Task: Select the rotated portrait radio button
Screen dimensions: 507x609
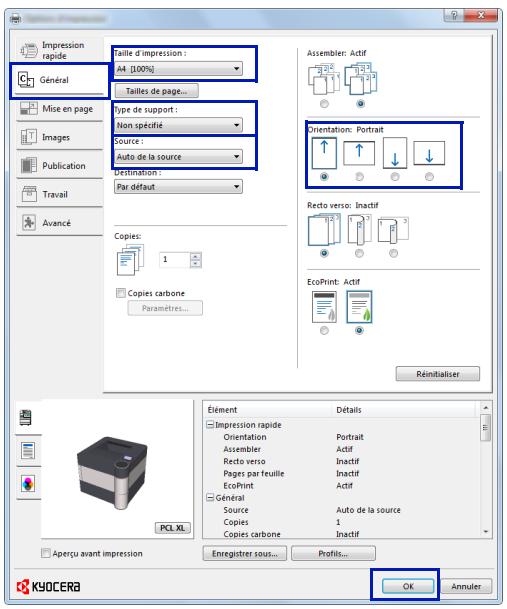Action: pyautogui.click(x=395, y=177)
